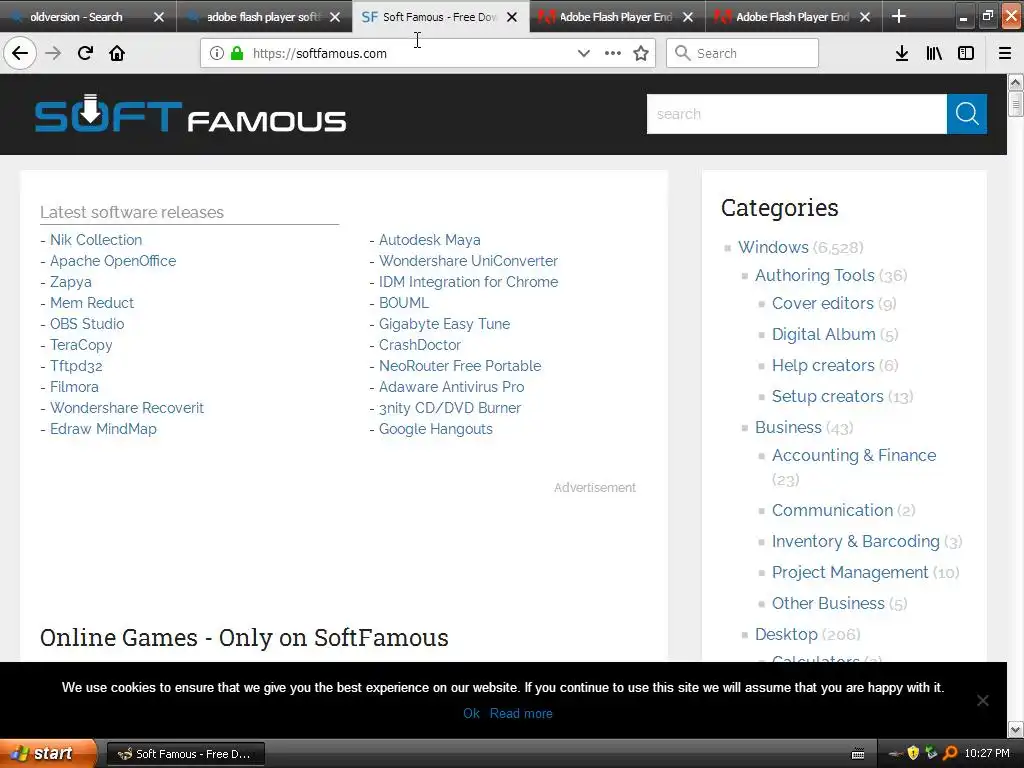The image size is (1024, 768).
Task: Open Project Management category
Action: pyautogui.click(x=850, y=572)
